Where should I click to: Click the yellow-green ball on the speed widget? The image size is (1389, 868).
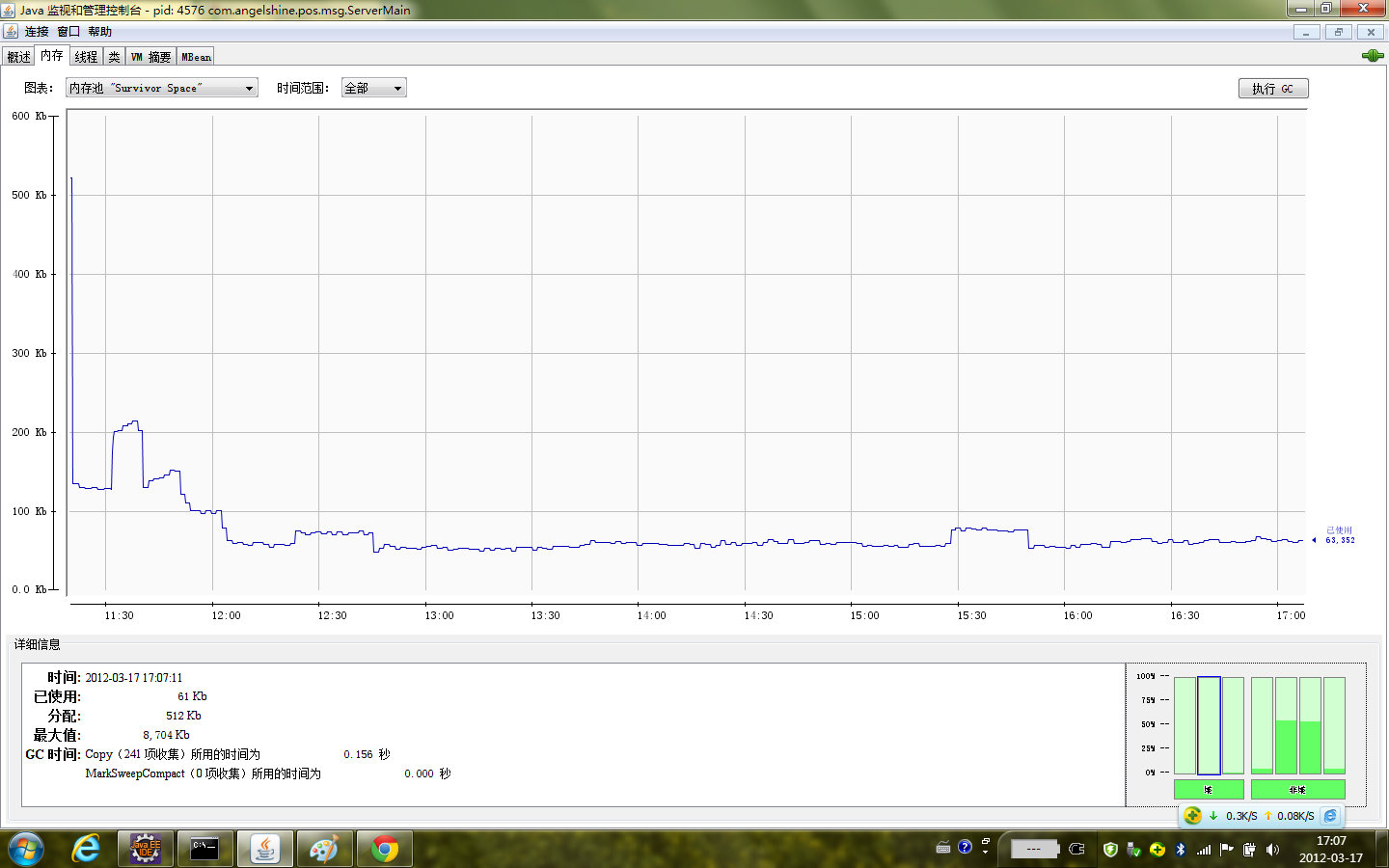coord(1192,815)
